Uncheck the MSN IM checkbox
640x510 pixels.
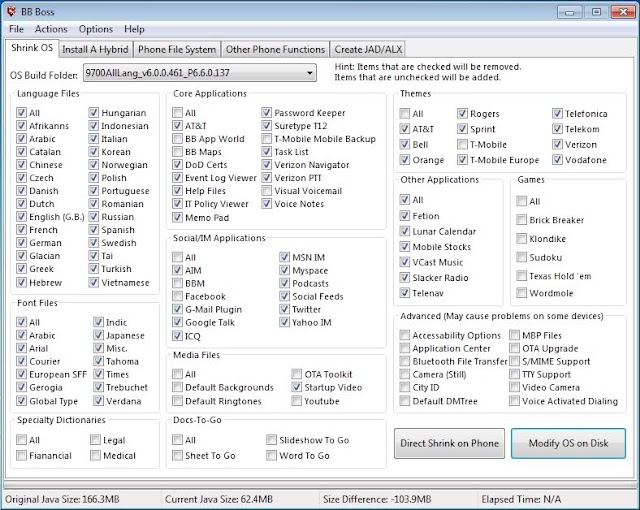[x=284, y=257]
